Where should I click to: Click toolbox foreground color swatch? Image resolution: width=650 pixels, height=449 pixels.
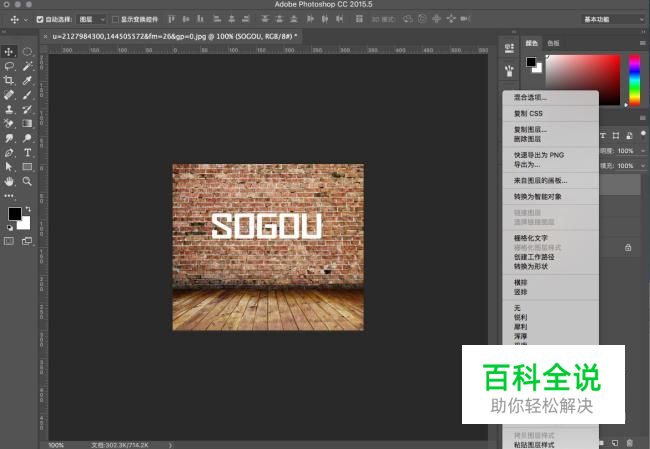(x=14, y=214)
